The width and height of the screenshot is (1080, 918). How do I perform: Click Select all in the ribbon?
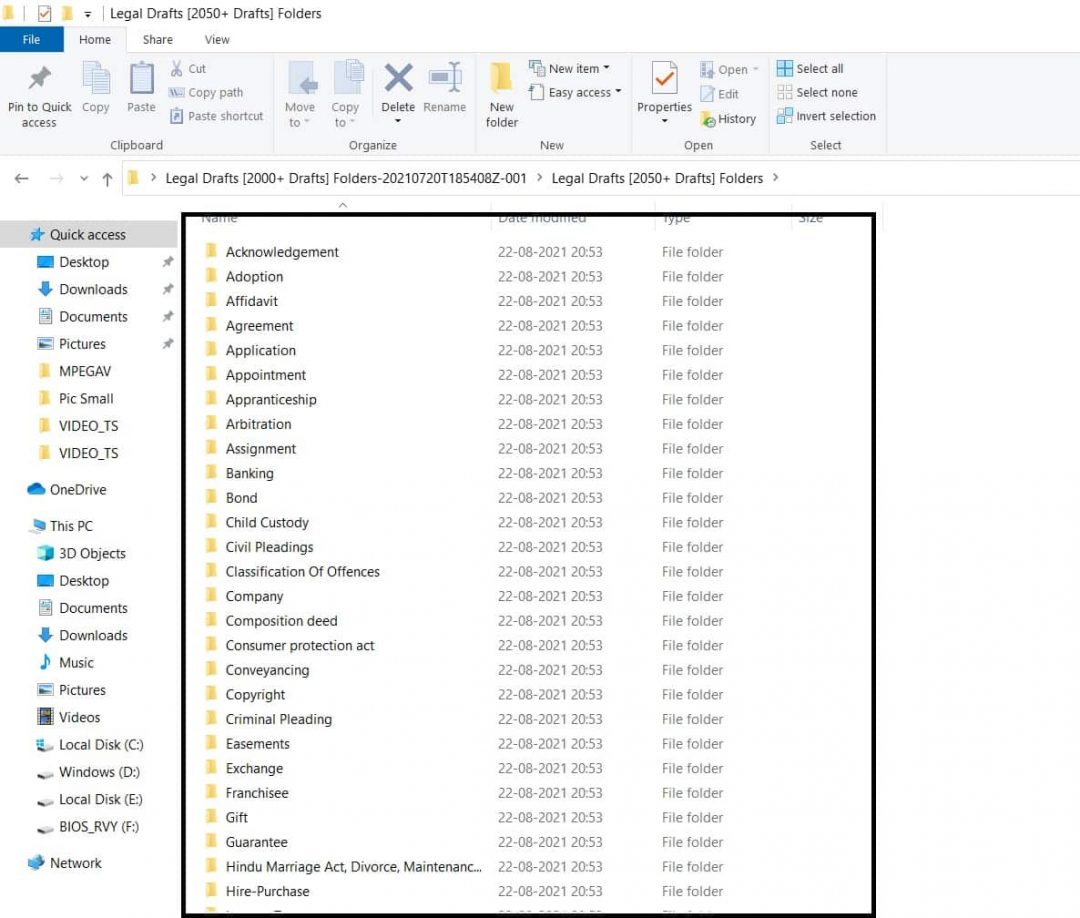click(x=811, y=69)
